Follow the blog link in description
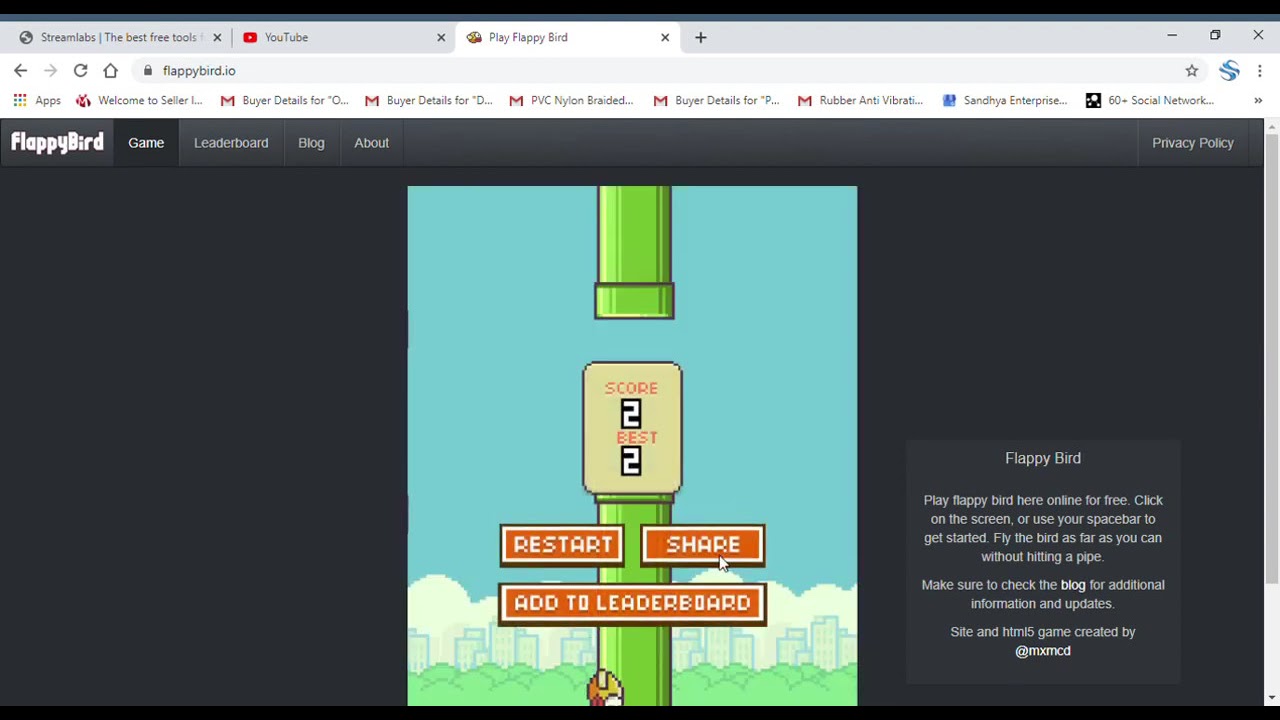The width and height of the screenshot is (1280, 720). point(1072,585)
